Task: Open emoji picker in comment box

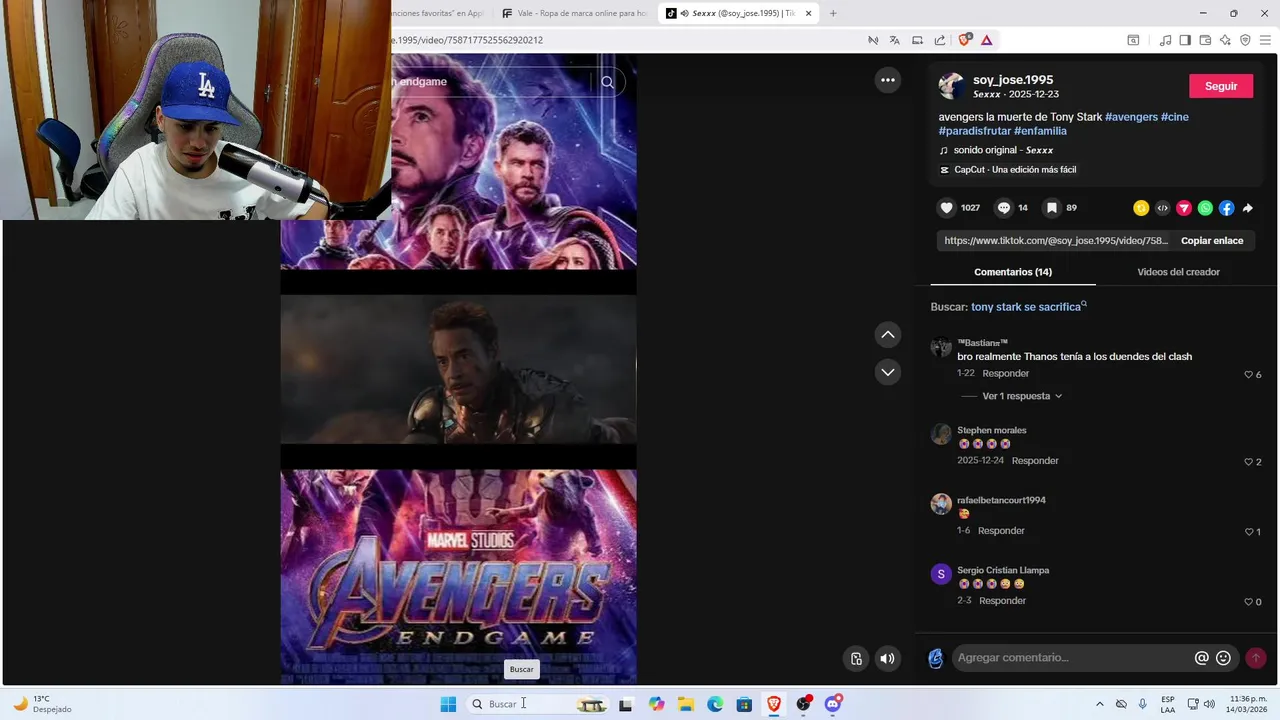Action: [1223, 658]
